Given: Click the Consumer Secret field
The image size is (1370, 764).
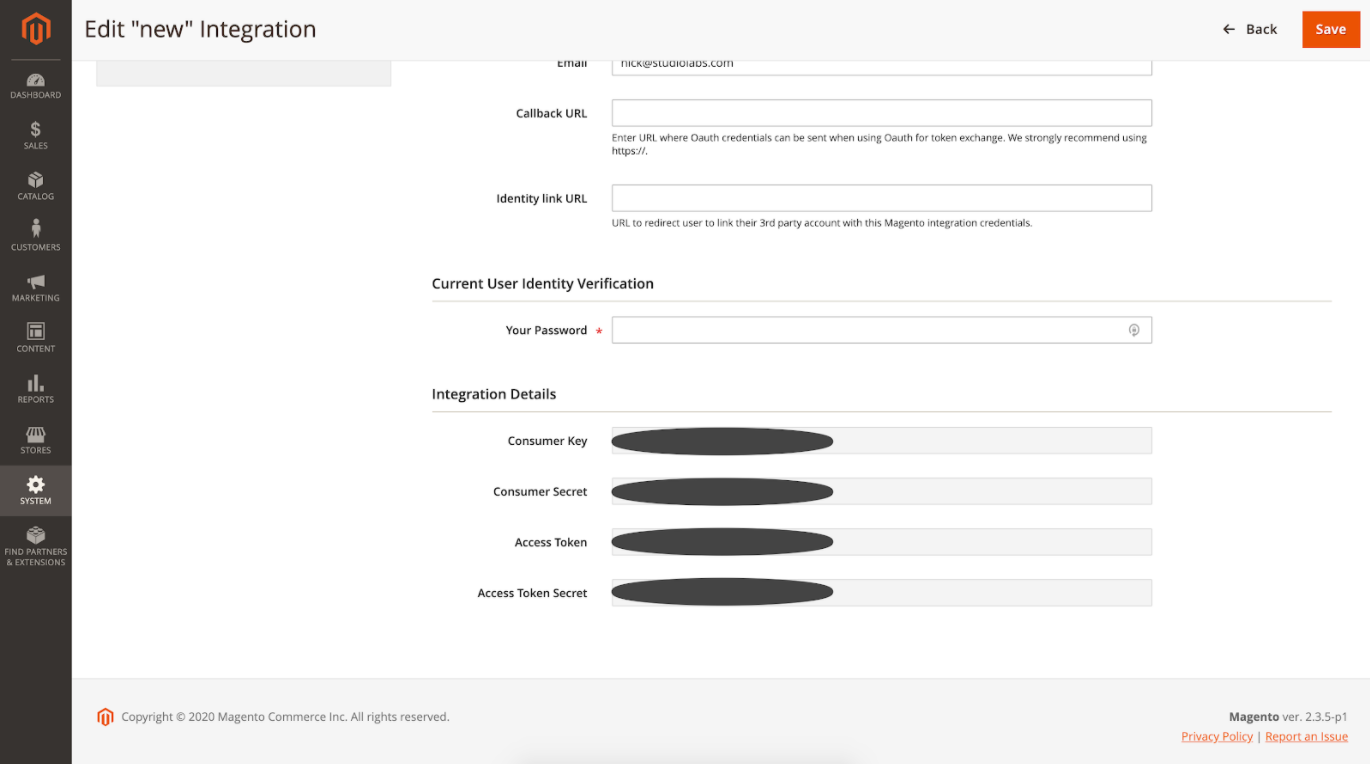Looking at the screenshot, I should tap(882, 492).
